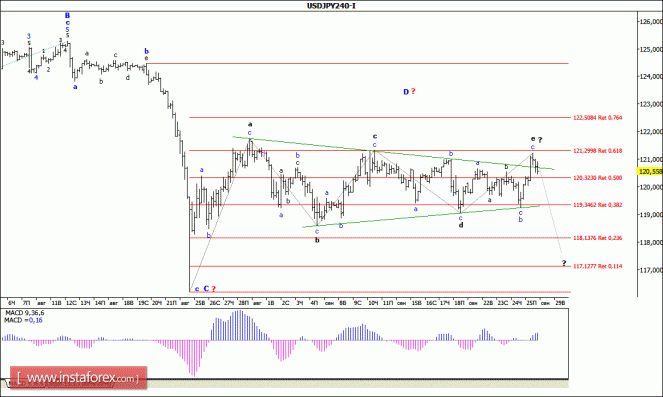
Task: Click the 117,1277 Ret 0,114 level label
Action: click(x=597, y=266)
